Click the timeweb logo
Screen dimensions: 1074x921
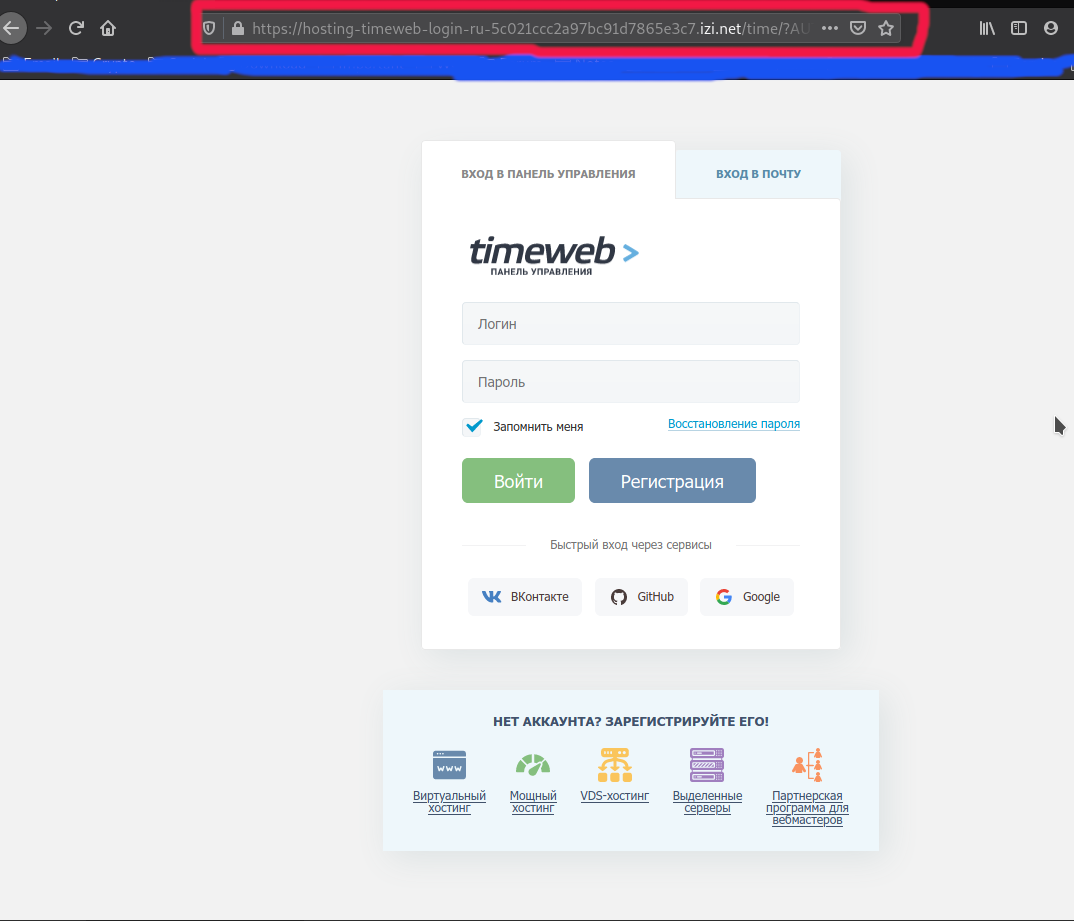(x=554, y=255)
